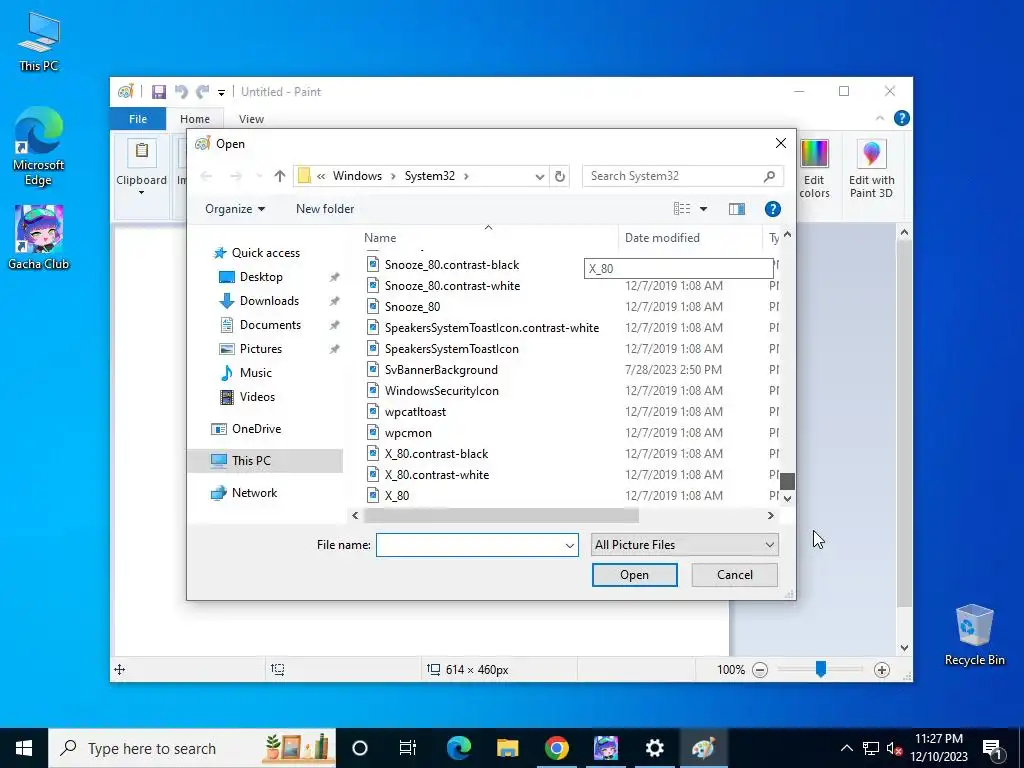Open the Organize menu
Viewport: 1024px width, 768px height.
(234, 209)
